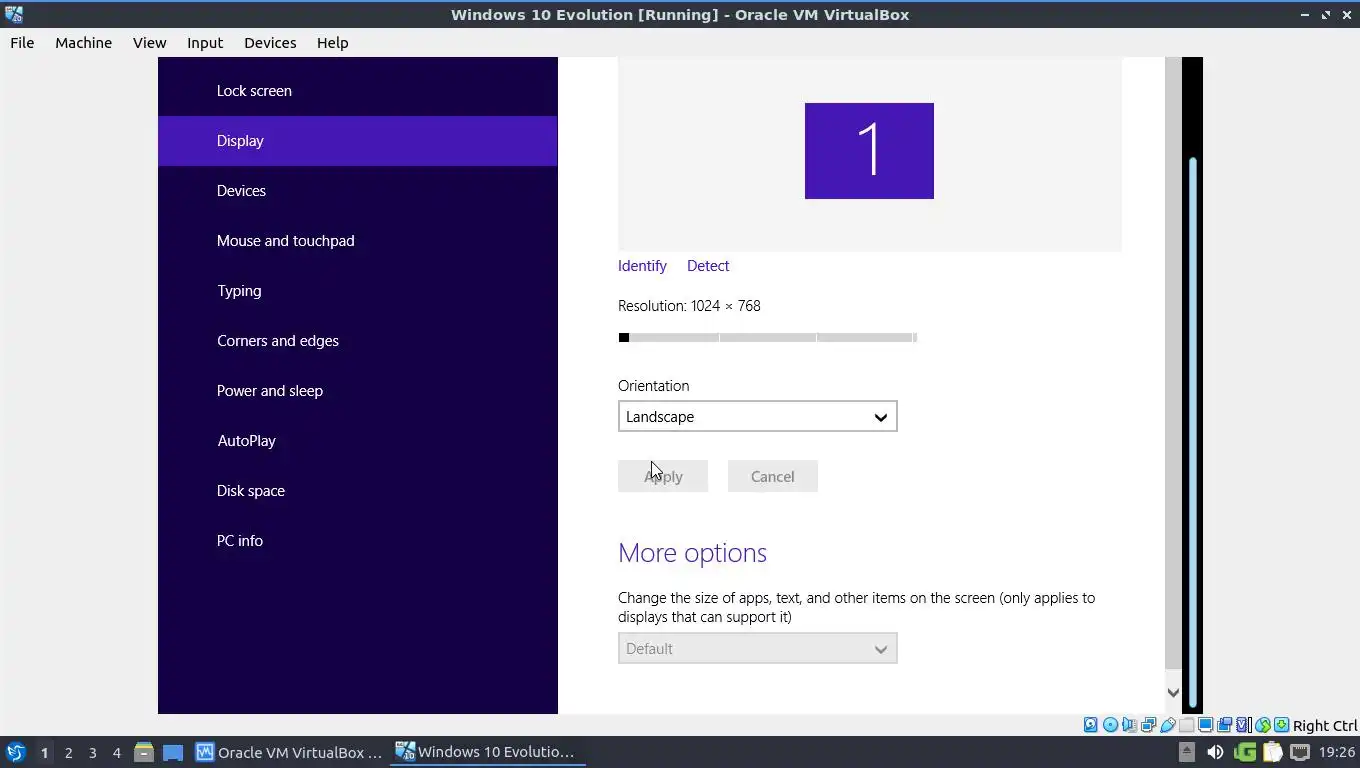
Task: Click the VirtualBox window title bar icon
Action: [x=13, y=14]
